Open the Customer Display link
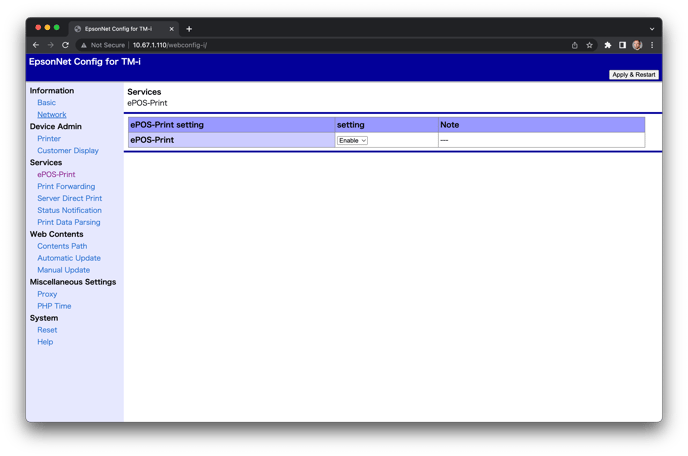 point(68,151)
